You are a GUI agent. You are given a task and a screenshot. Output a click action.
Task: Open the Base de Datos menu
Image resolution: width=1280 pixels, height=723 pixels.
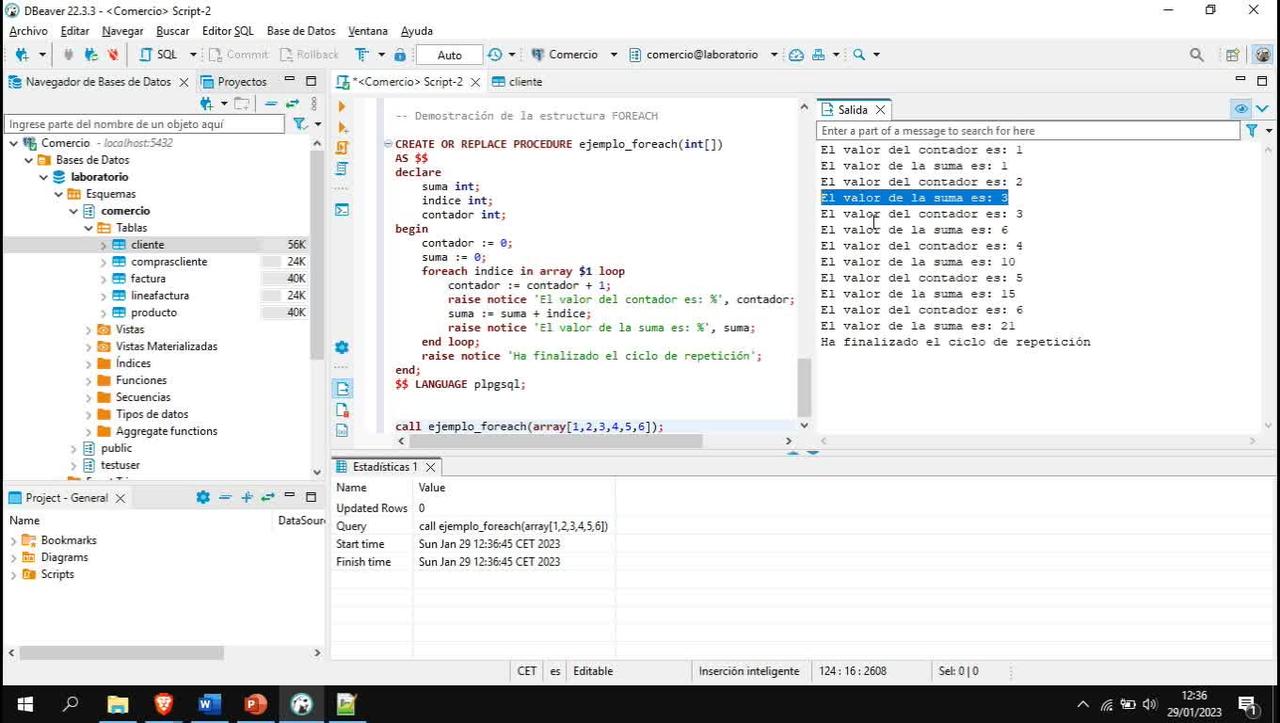[300, 31]
